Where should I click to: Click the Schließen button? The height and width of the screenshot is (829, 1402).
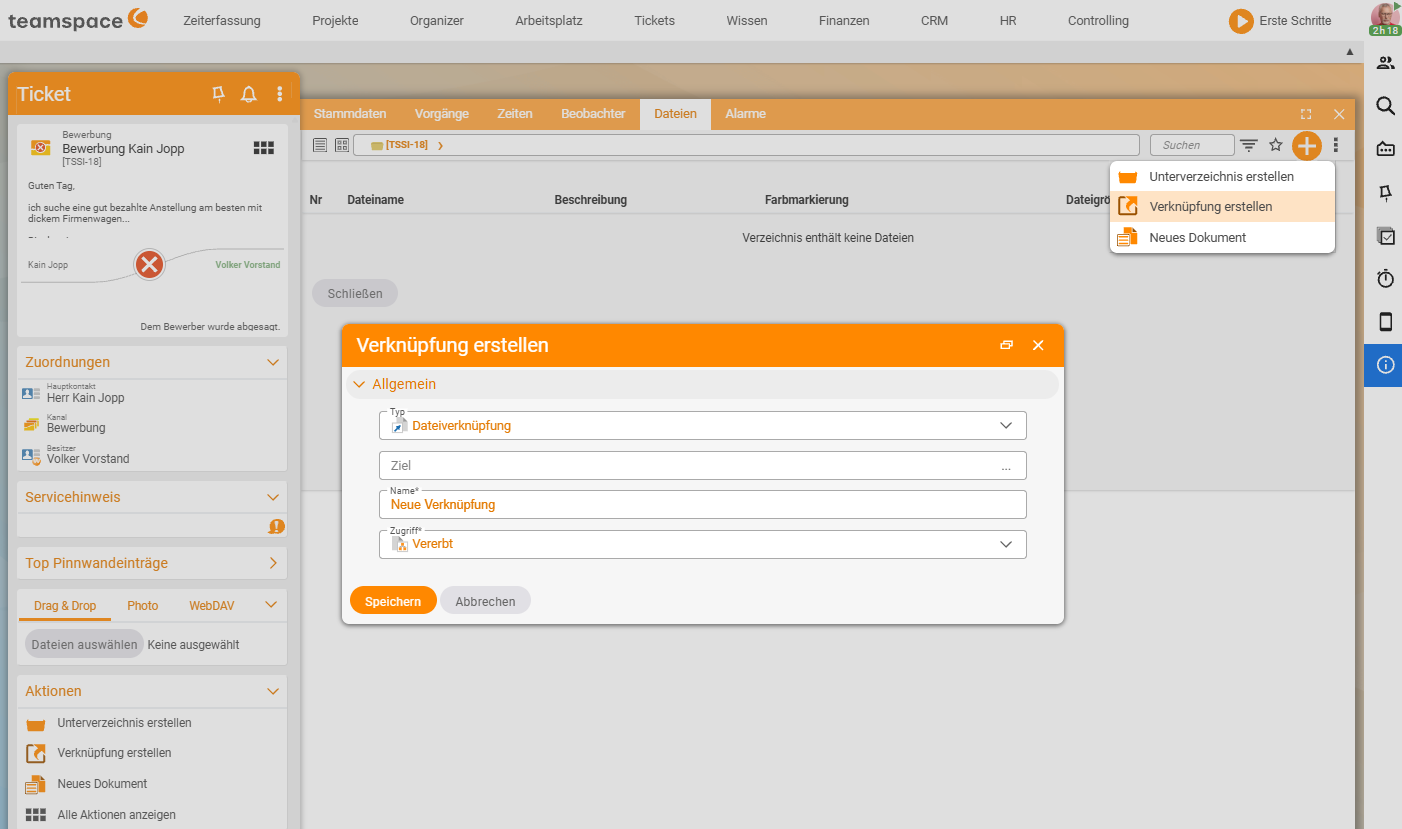coord(355,293)
